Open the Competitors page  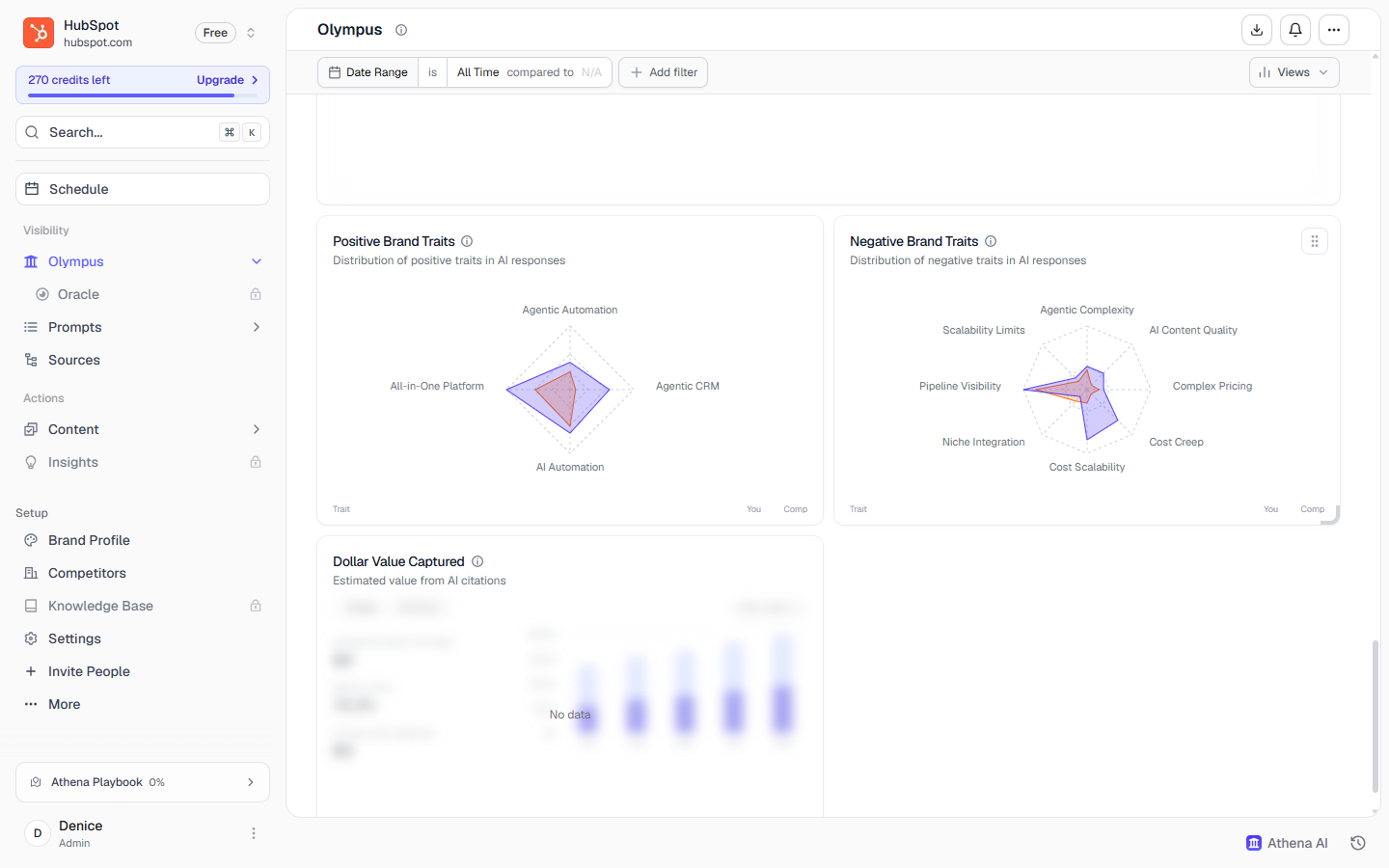point(143,573)
